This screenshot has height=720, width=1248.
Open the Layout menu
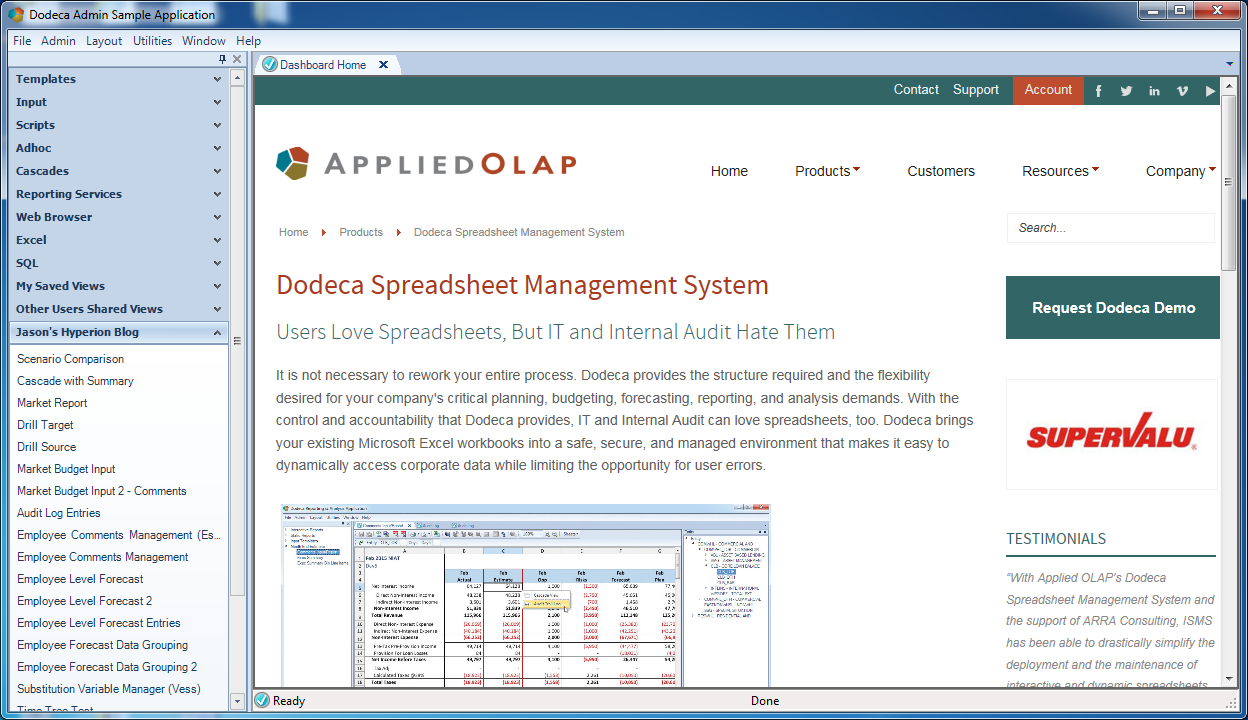pyautogui.click(x=104, y=41)
